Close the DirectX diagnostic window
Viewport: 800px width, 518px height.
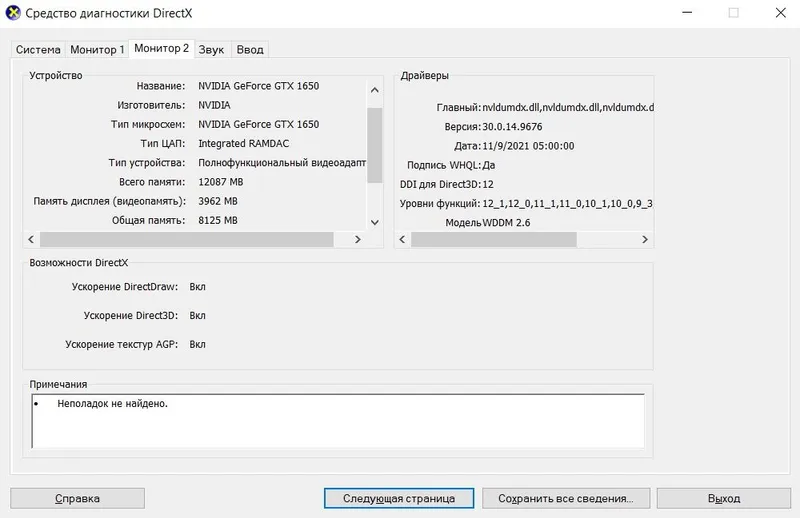pyautogui.click(x=781, y=13)
